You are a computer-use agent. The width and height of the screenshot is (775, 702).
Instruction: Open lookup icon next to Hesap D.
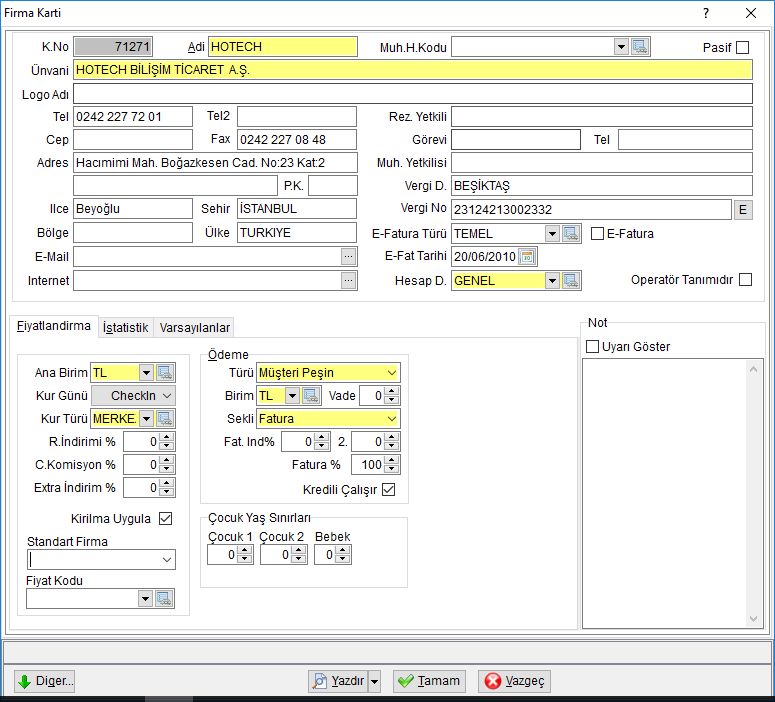click(x=571, y=281)
